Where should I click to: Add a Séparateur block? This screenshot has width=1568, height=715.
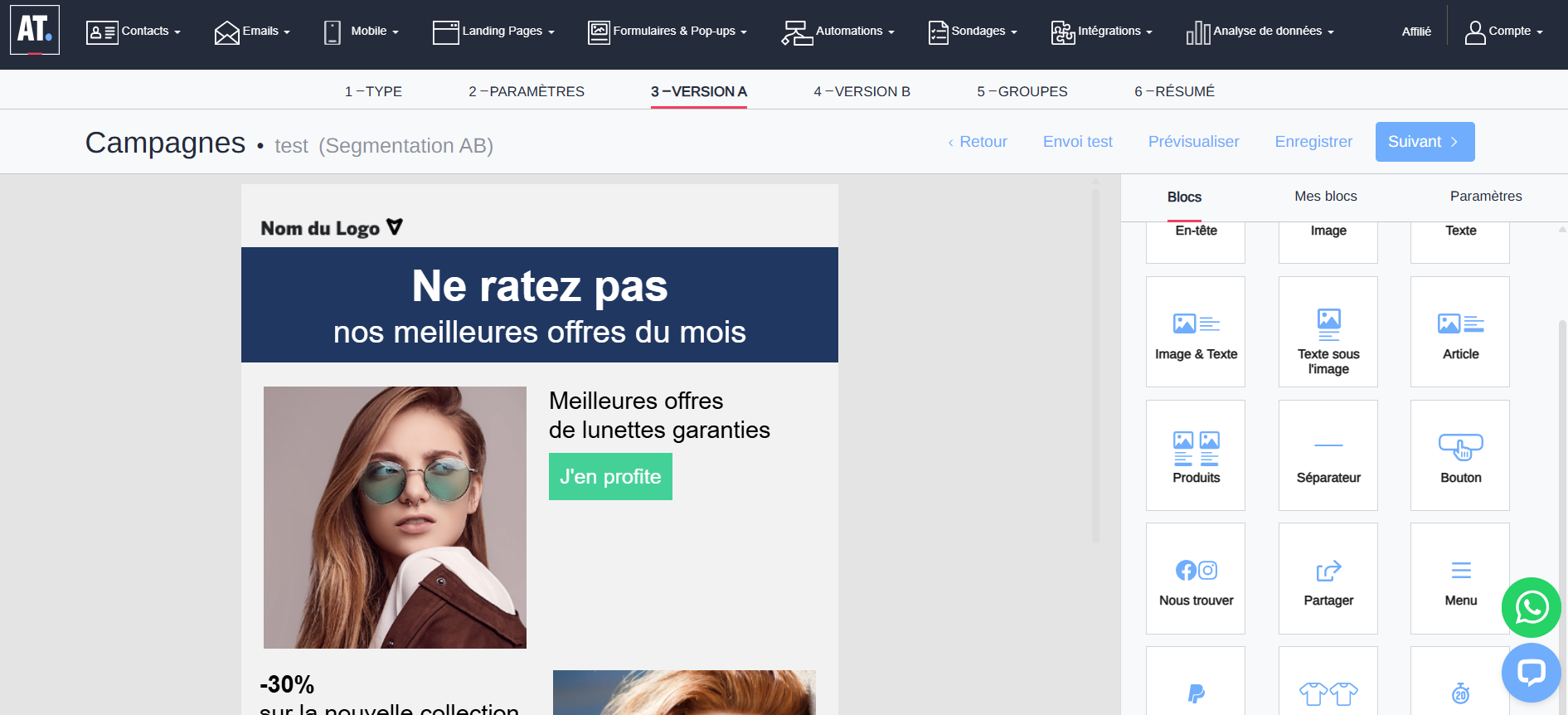(x=1328, y=455)
